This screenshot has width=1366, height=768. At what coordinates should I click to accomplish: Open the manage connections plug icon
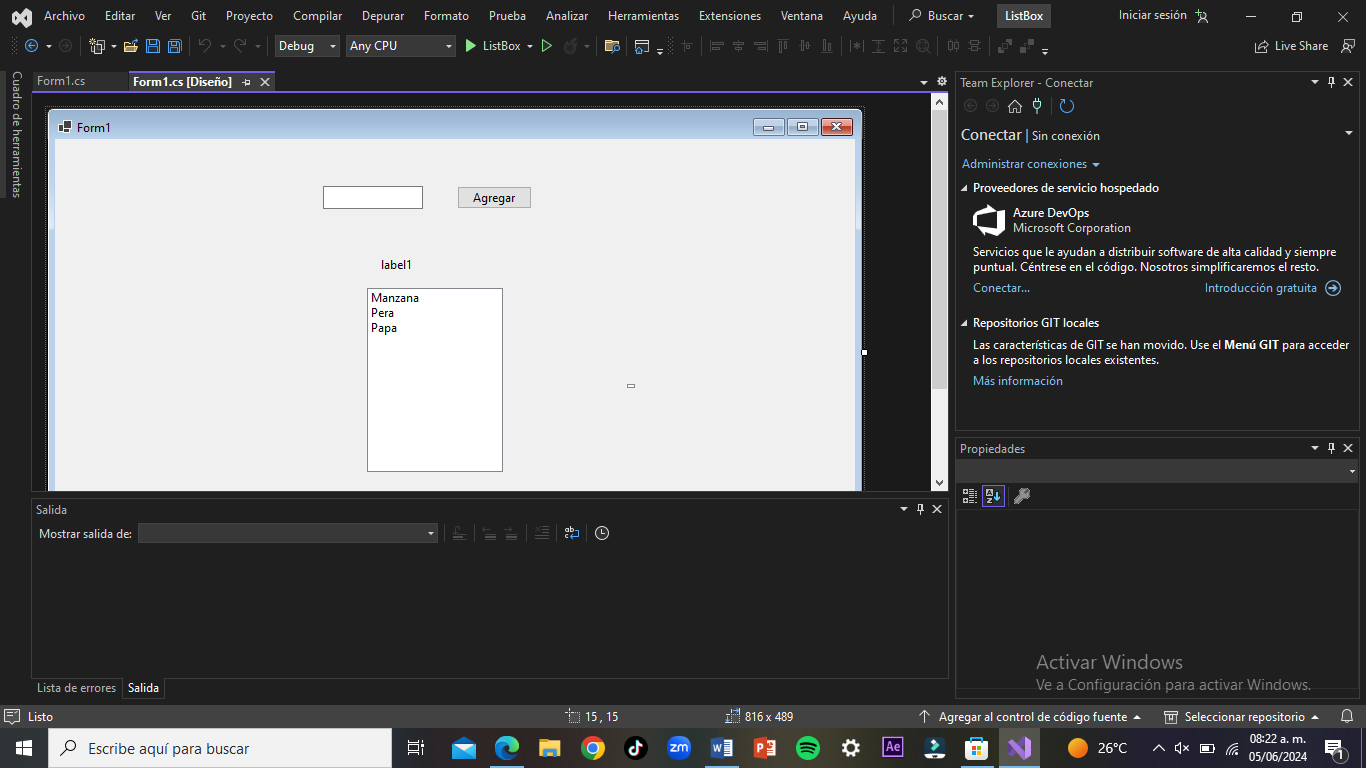(1037, 106)
